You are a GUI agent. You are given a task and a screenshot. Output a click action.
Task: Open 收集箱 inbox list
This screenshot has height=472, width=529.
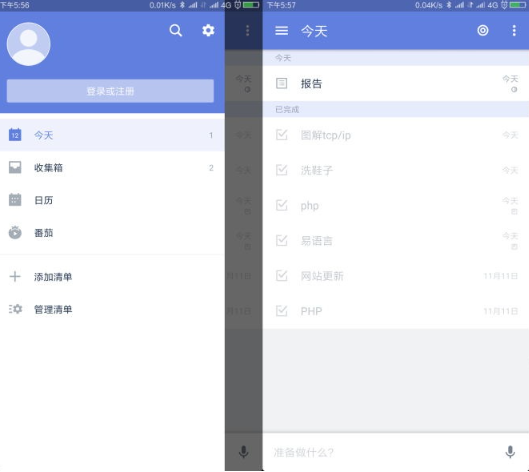coord(112,168)
